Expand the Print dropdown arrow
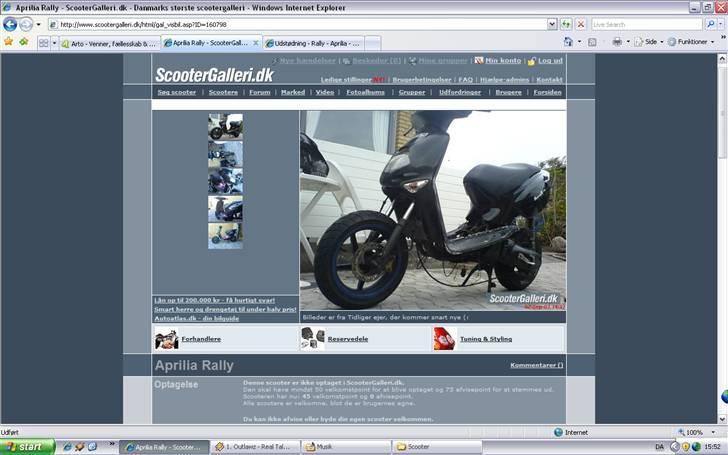Viewport: 728px width, 455px height. click(628, 42)
